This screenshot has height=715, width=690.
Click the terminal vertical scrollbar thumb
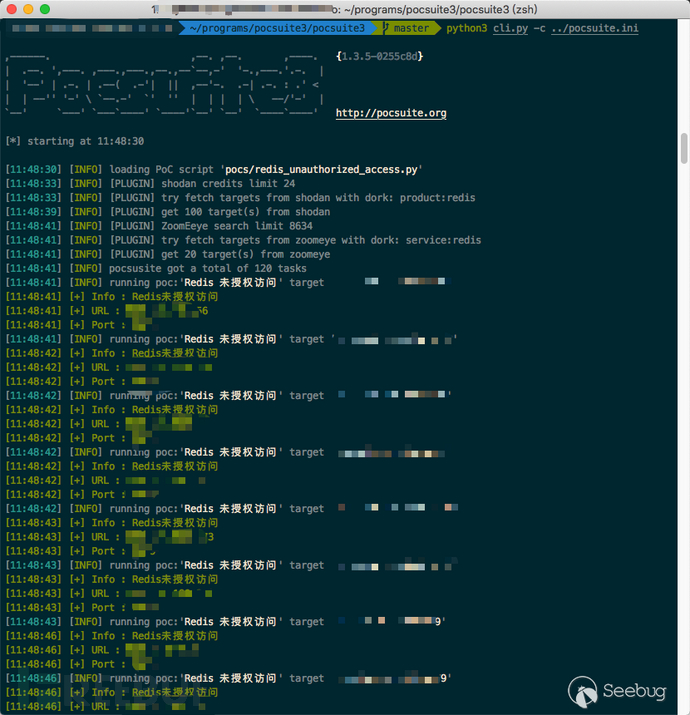coord(684,148)
